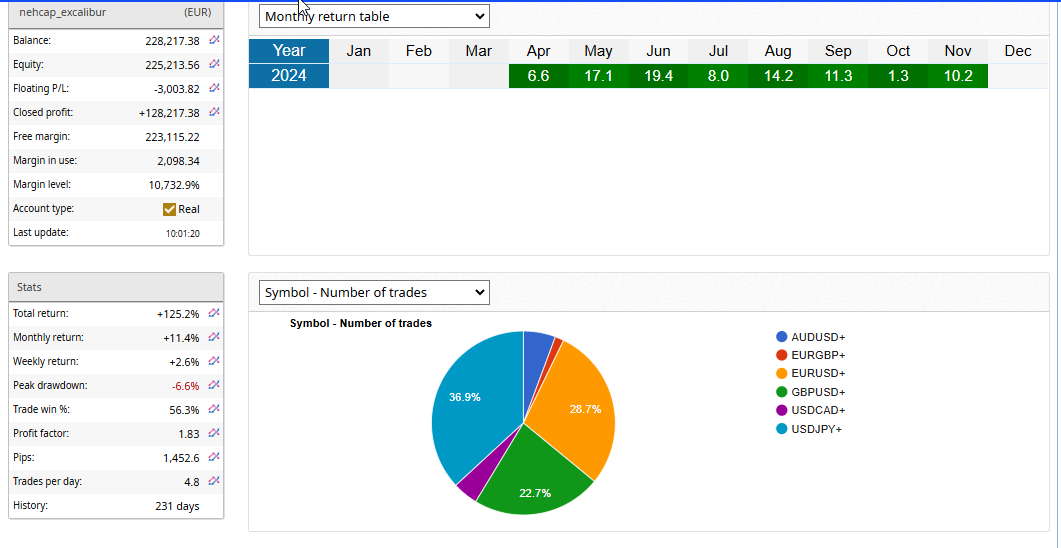Click chart icon next to Trades per day
The image size is (1061, 548).
214,482
